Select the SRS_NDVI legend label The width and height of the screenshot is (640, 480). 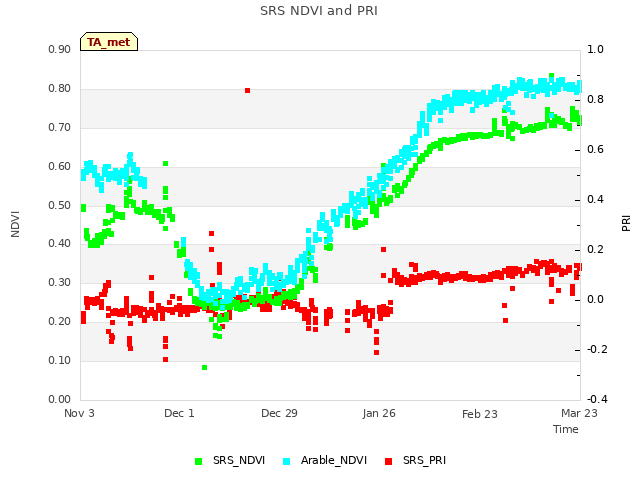239,461
